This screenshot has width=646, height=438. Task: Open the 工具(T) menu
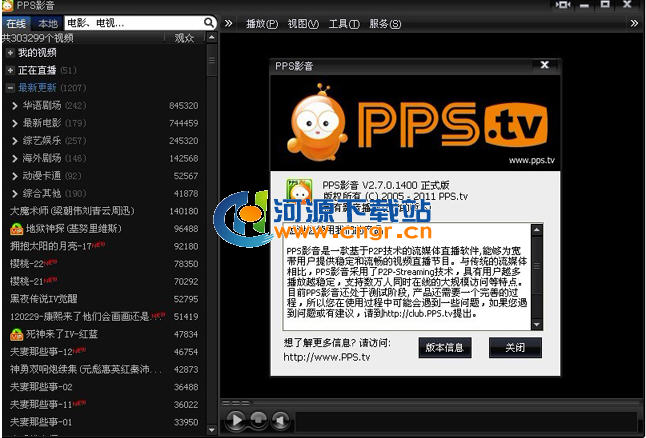click(343, 23)
